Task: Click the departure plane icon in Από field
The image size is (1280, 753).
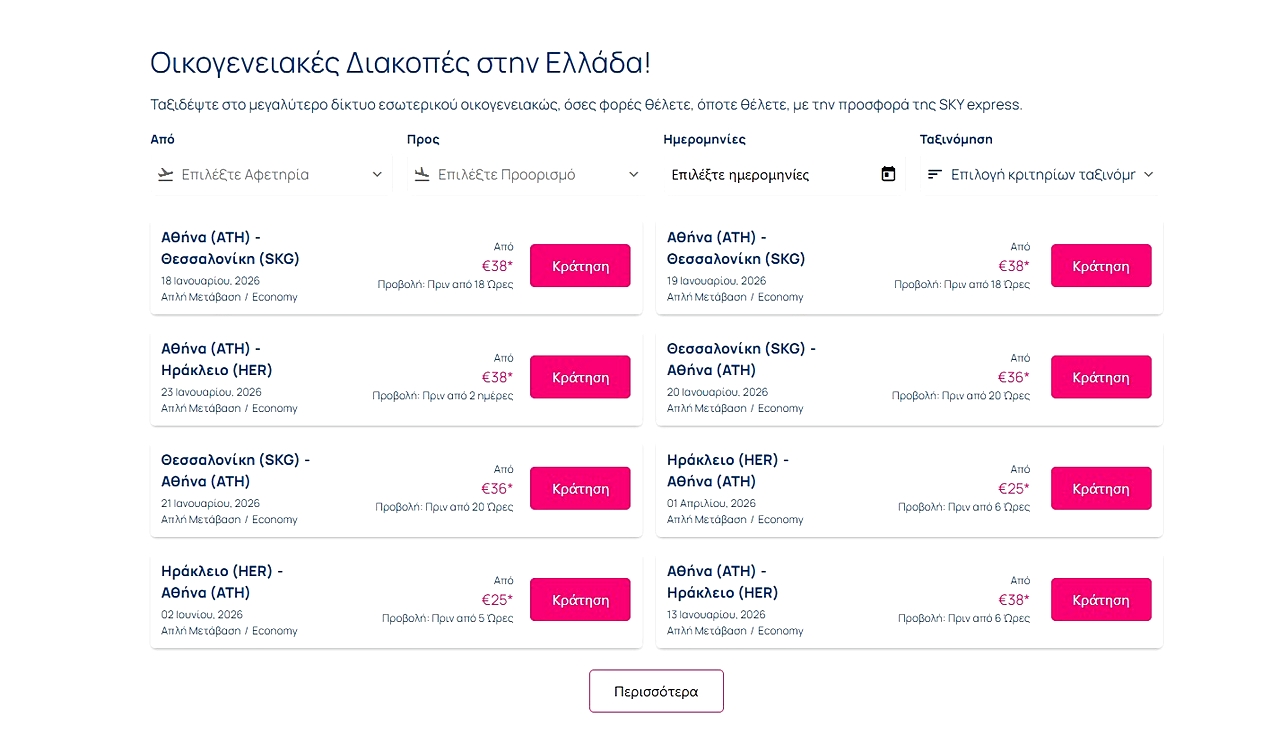Action: [166, 175]
